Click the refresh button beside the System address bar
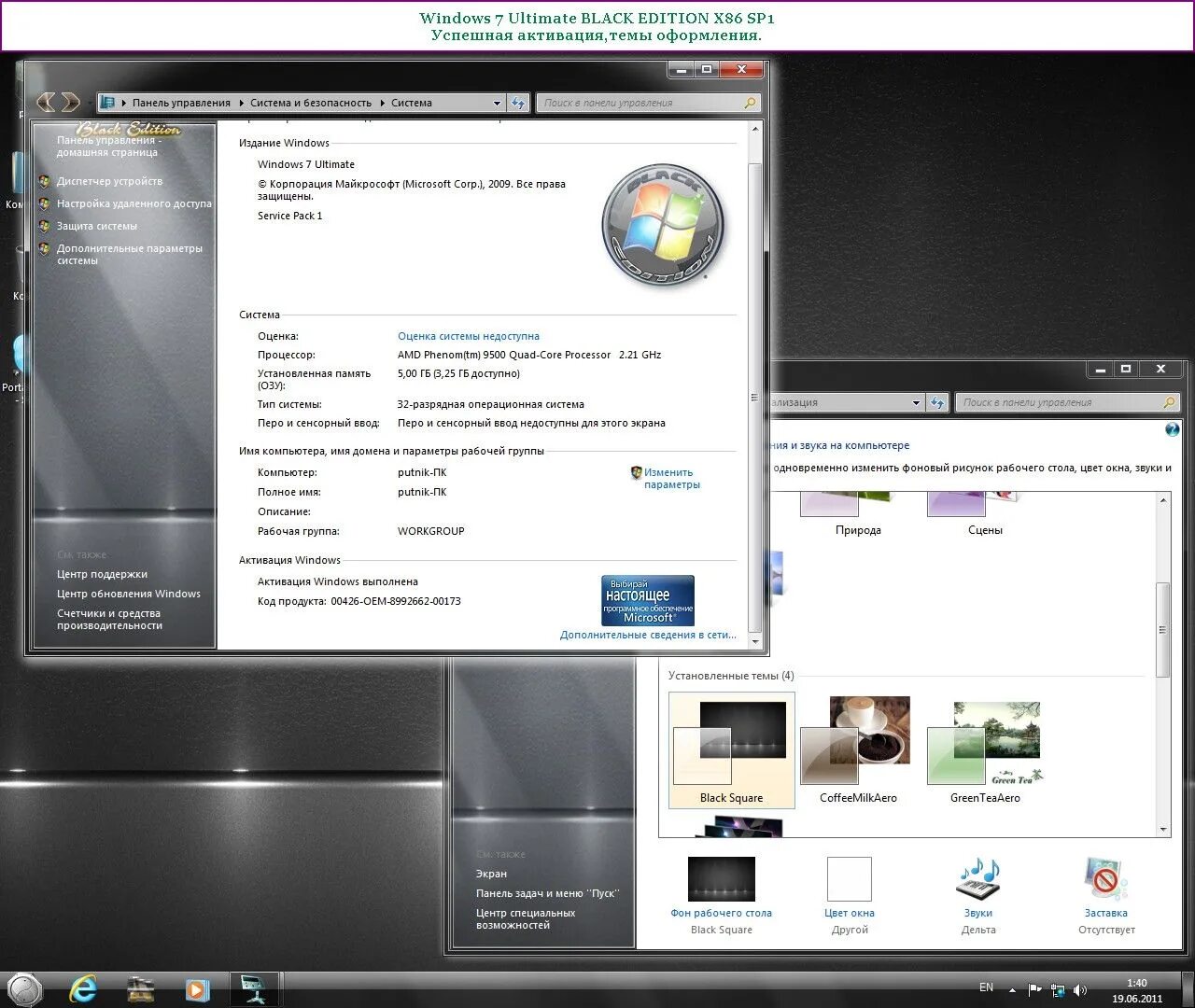The width and height of the screenshot is (1195, 1008). (x=519, y=103)
